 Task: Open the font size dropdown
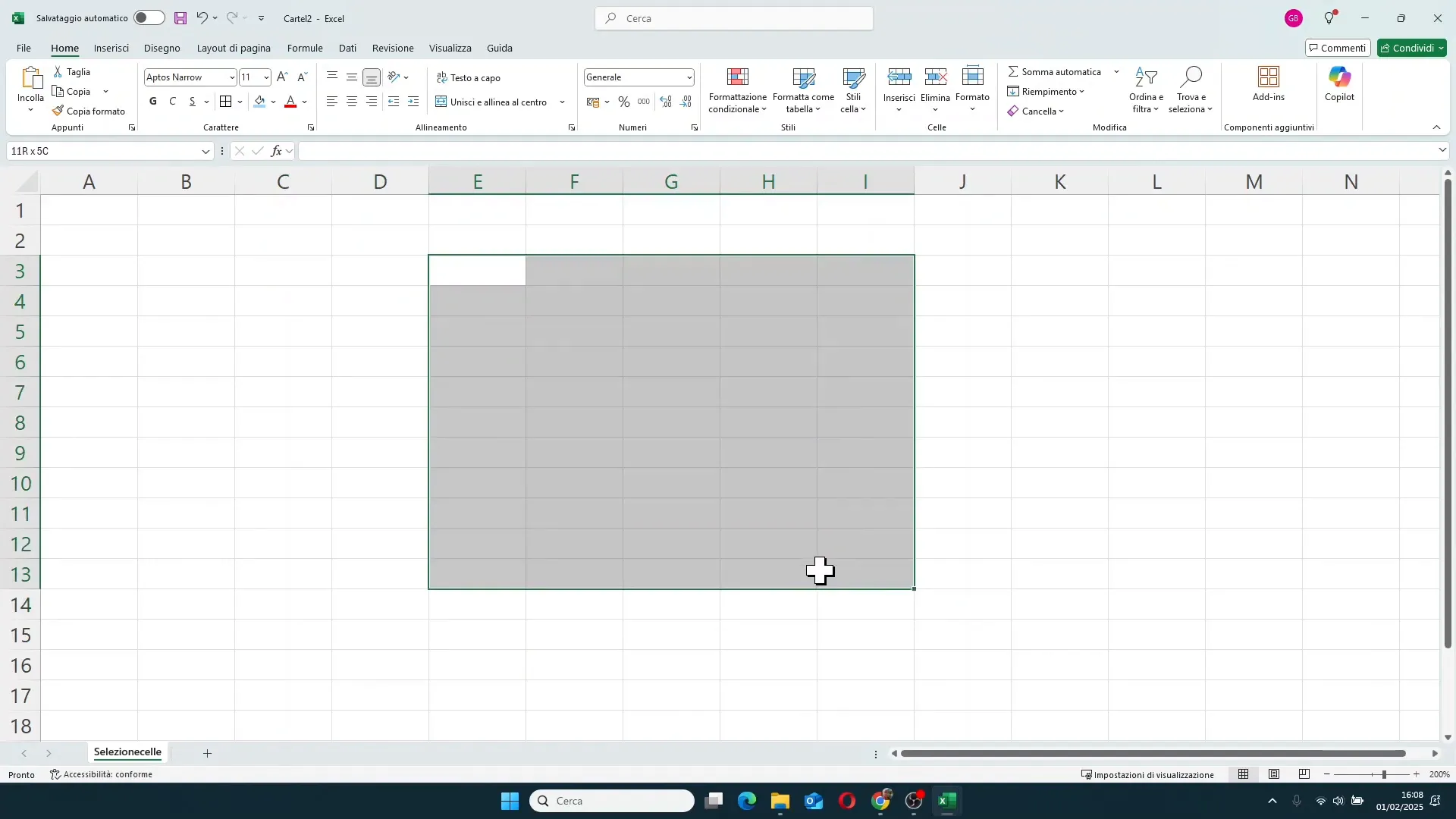[266, 77]
